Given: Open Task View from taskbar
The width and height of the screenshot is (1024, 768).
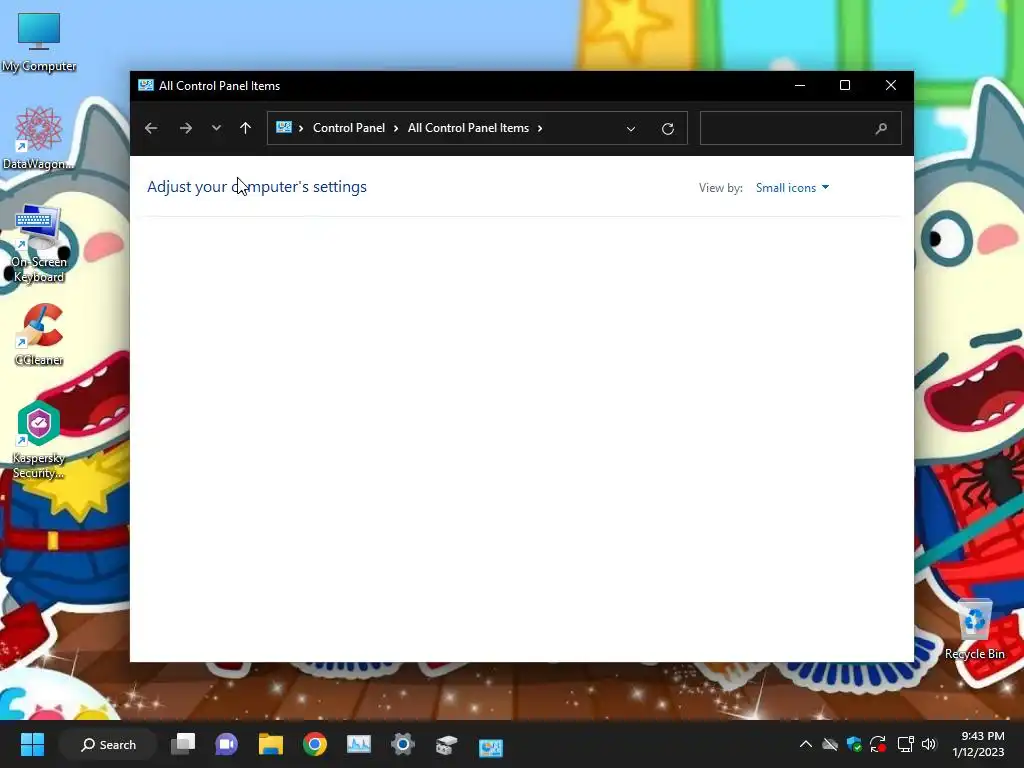Looking at the screenshot, I should (183, 744).
